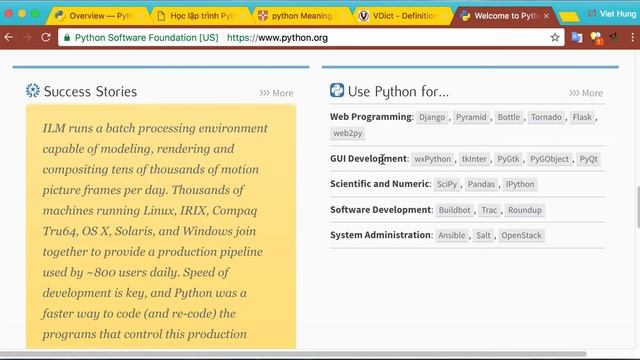The image size is (640, 360).
Task: Open the IPython link
Action: pyautogui.click(x=520, y=184)
